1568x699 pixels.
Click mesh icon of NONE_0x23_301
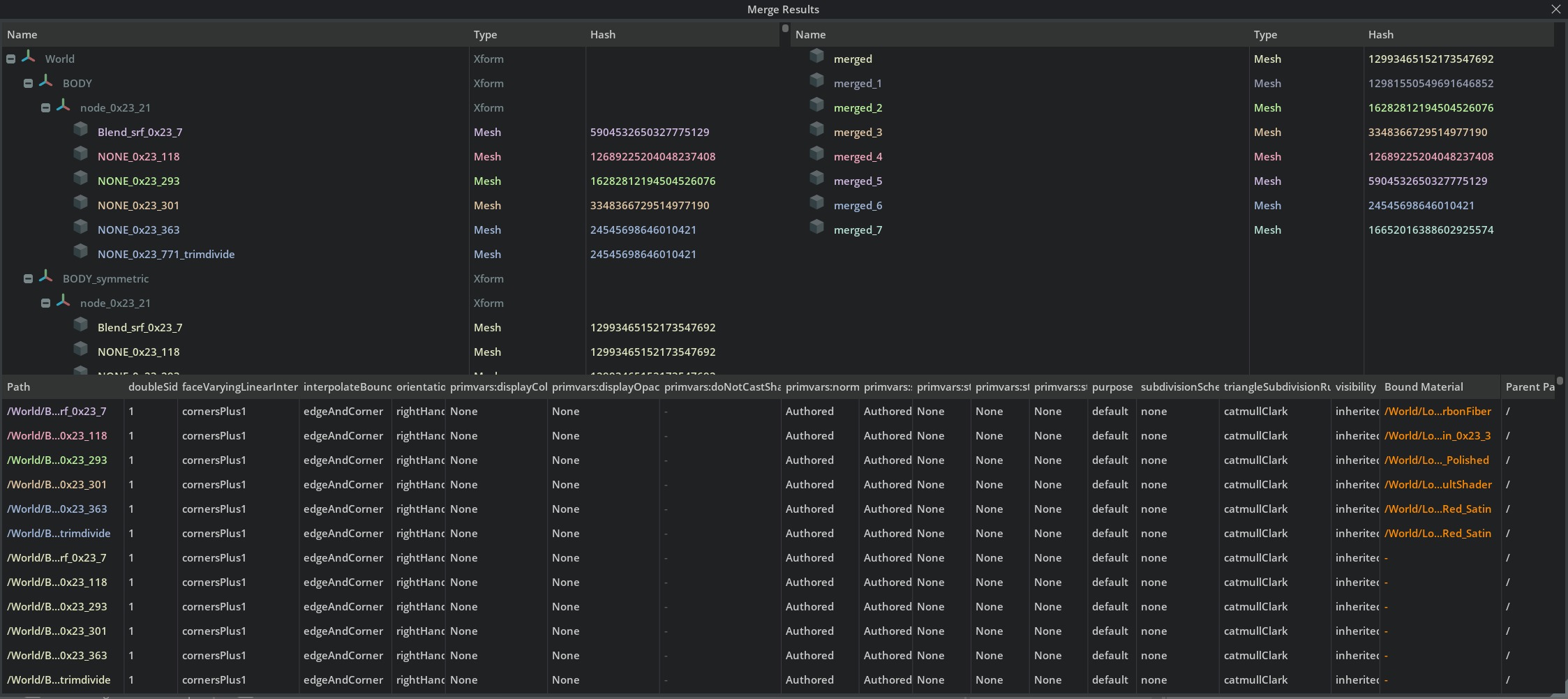81,203
